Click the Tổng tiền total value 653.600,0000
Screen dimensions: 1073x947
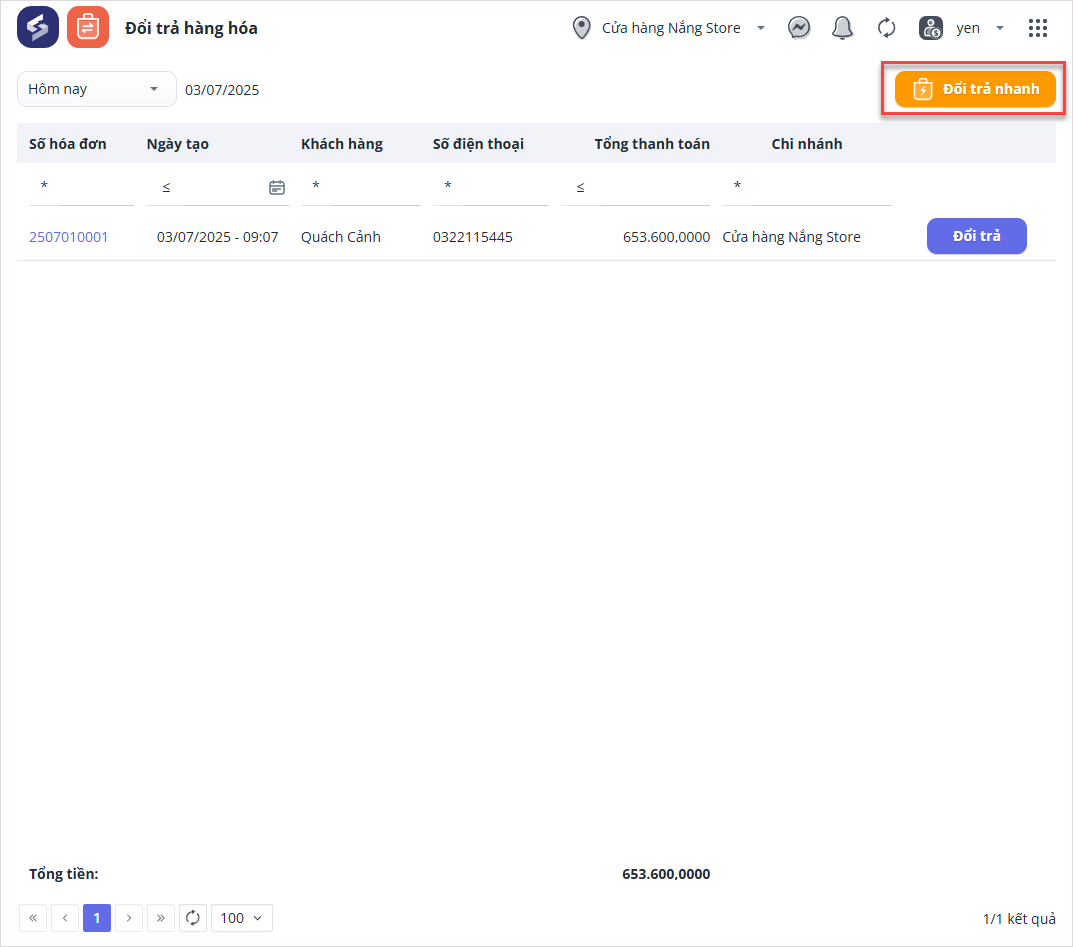click(x=666, y=874)
